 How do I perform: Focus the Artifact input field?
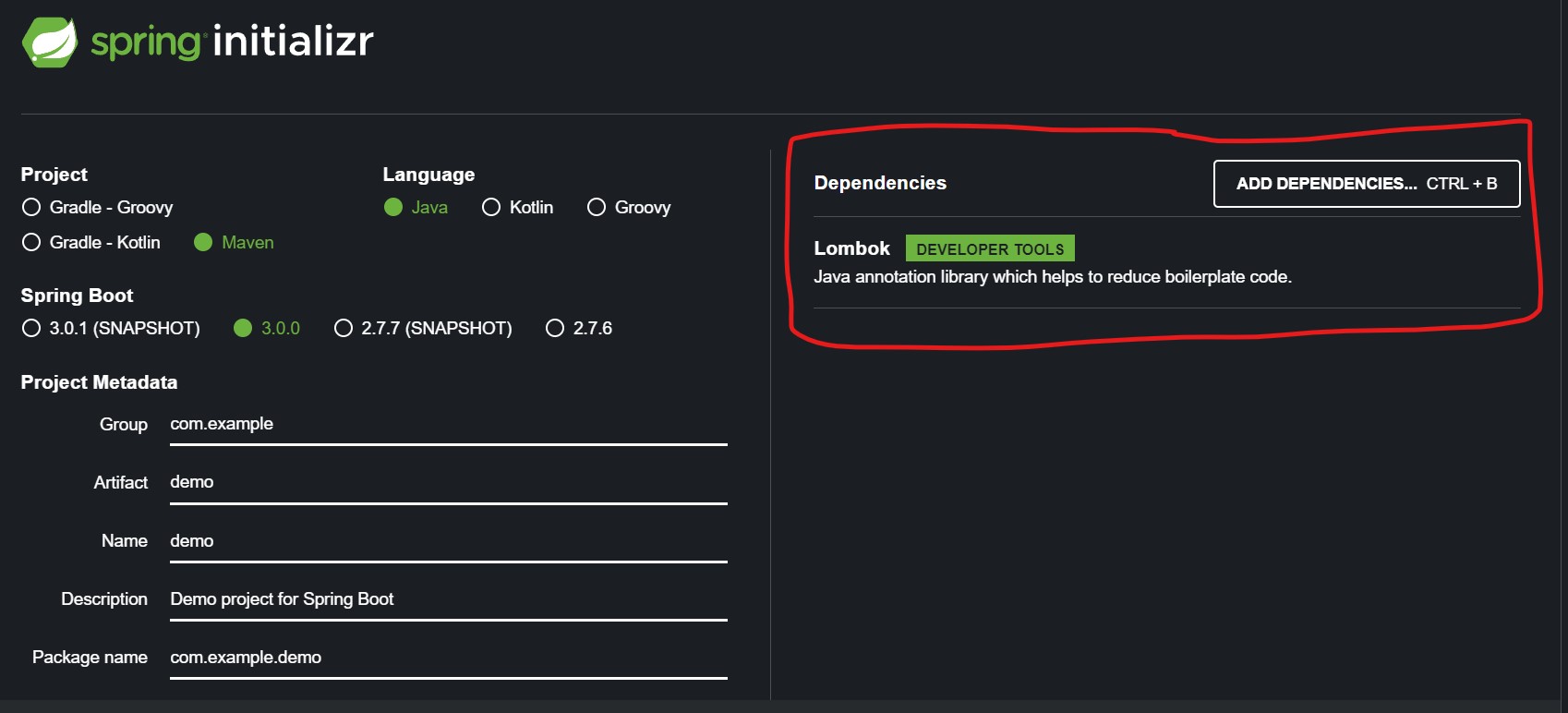point(449,483)
